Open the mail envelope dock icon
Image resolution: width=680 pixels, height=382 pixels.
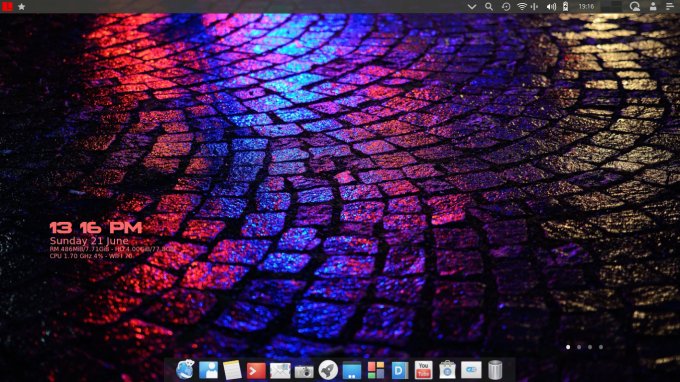[280, 371]
